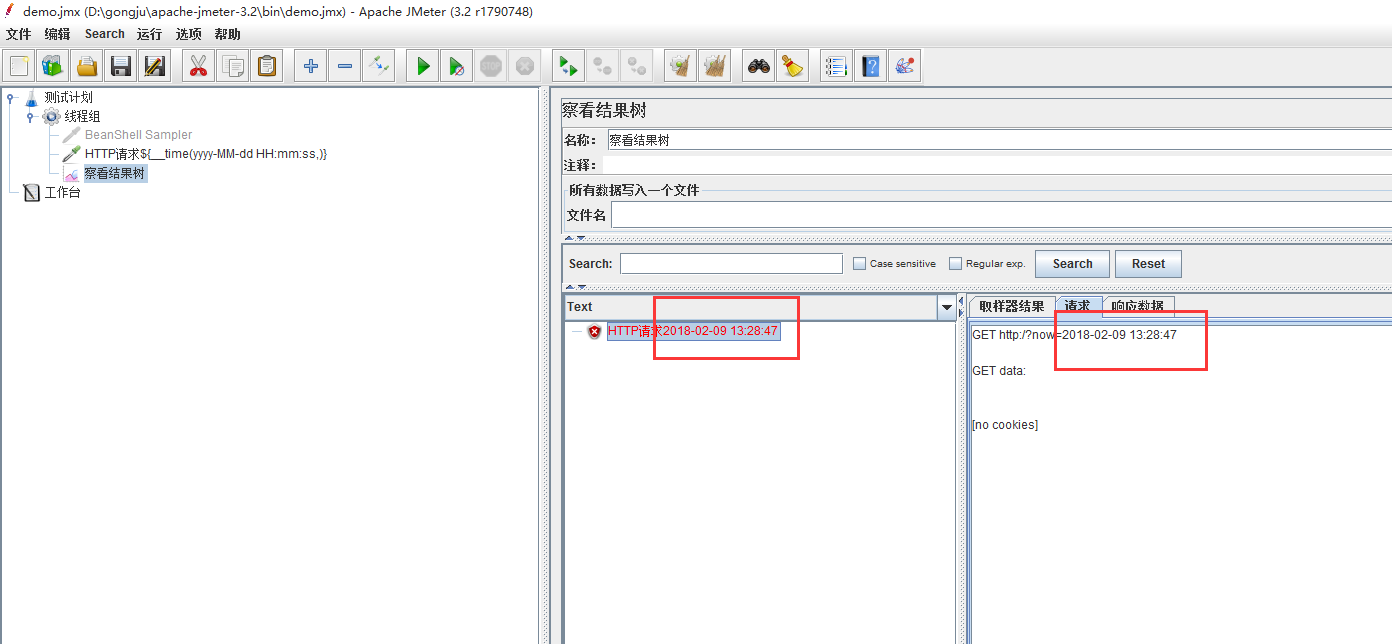This screenshot has width=1392, height=644.
Task: Click into the 注释 comment field
Action: 997,165
